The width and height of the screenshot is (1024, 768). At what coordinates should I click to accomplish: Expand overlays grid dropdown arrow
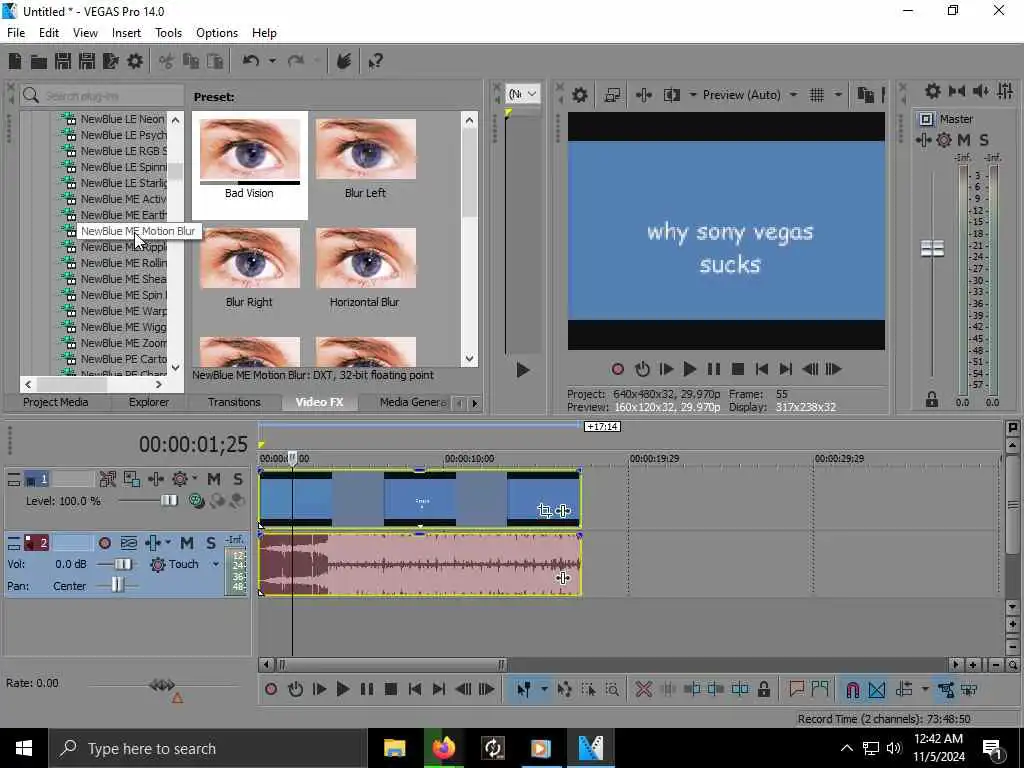(838, 95)
